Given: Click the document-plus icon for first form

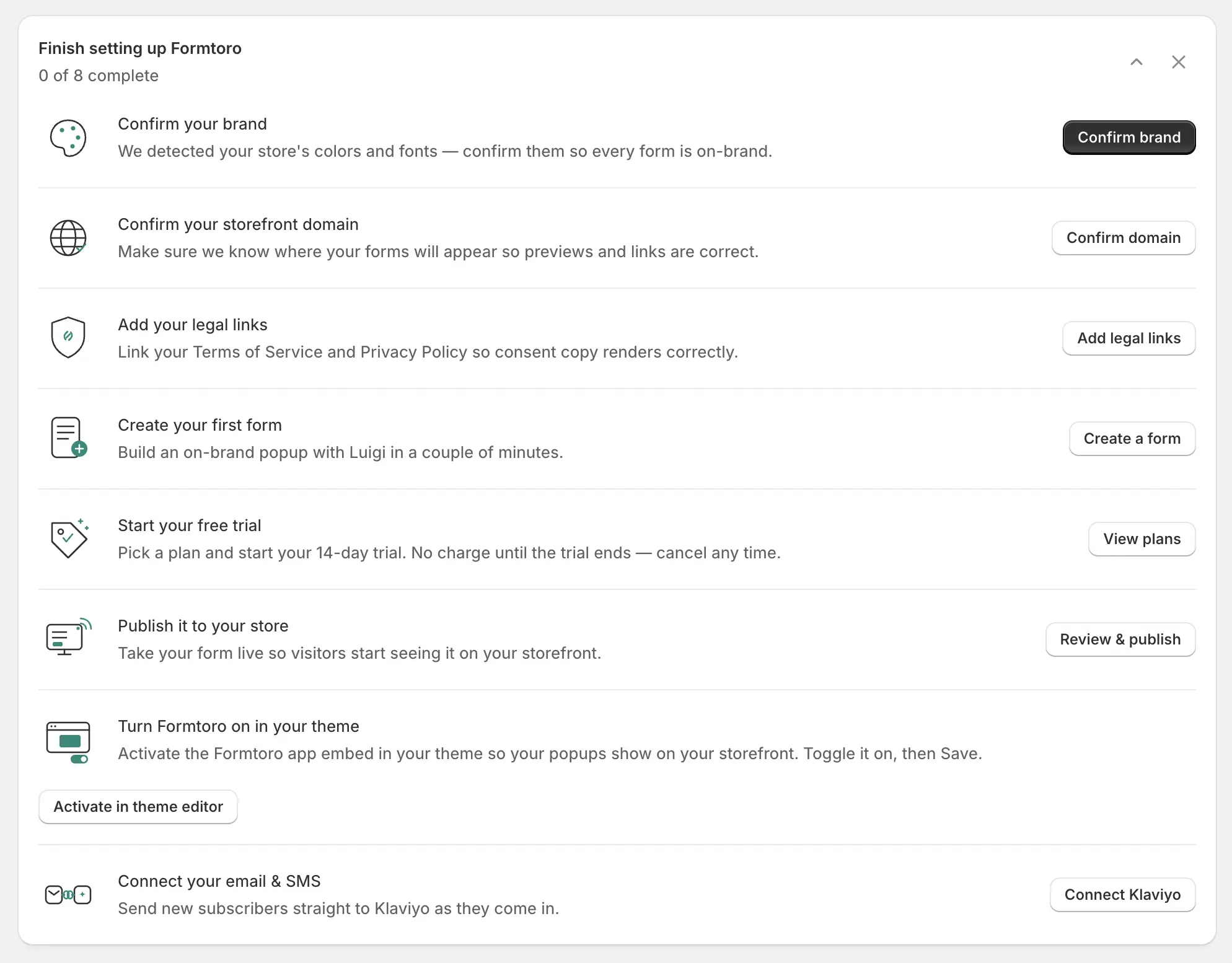Looking at the screenshot, I should (x=69, y=438).
